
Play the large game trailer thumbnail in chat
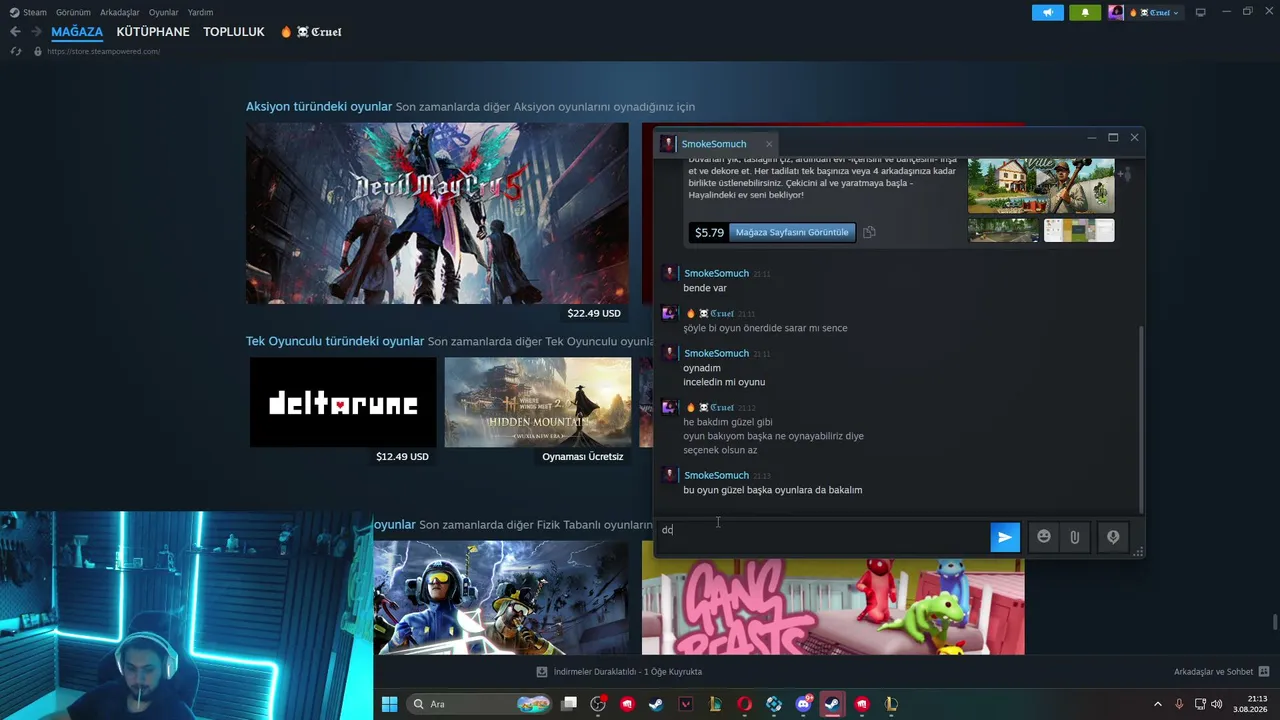click(1041, 185)
